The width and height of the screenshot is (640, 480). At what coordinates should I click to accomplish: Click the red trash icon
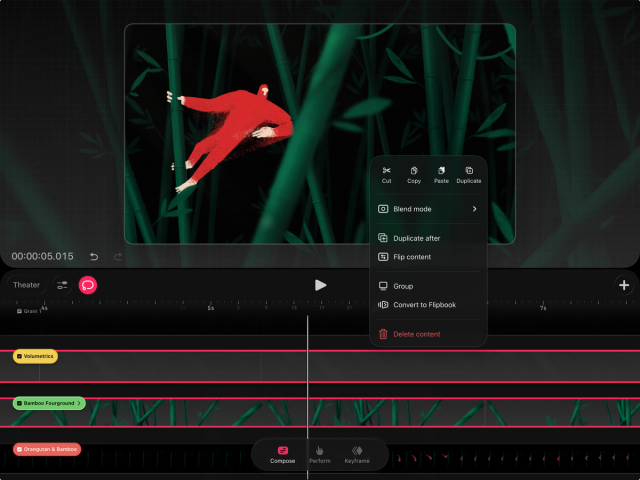click(383, 334)
